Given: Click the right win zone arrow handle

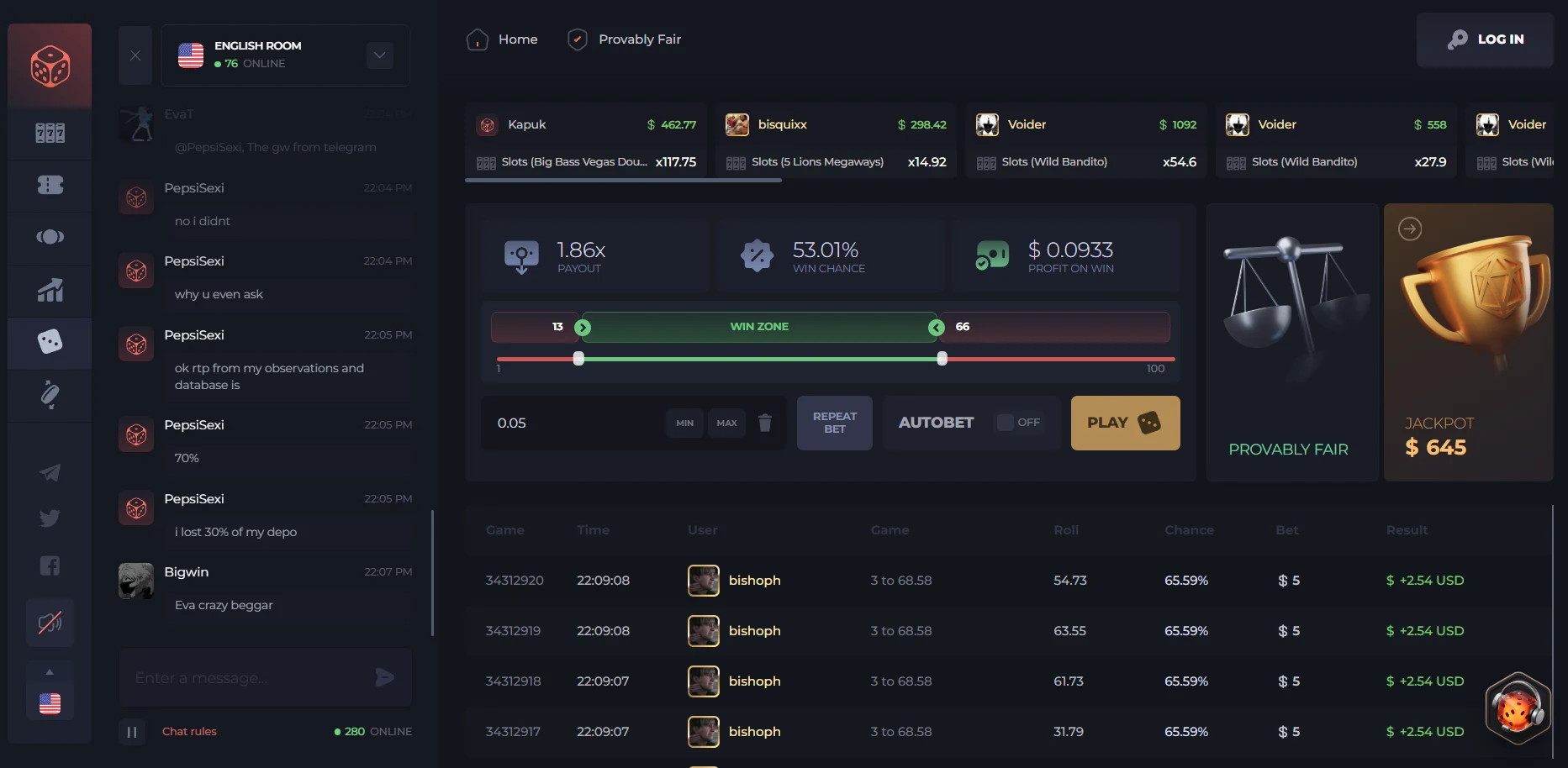Looking at the screenshot, I should 937,327.
